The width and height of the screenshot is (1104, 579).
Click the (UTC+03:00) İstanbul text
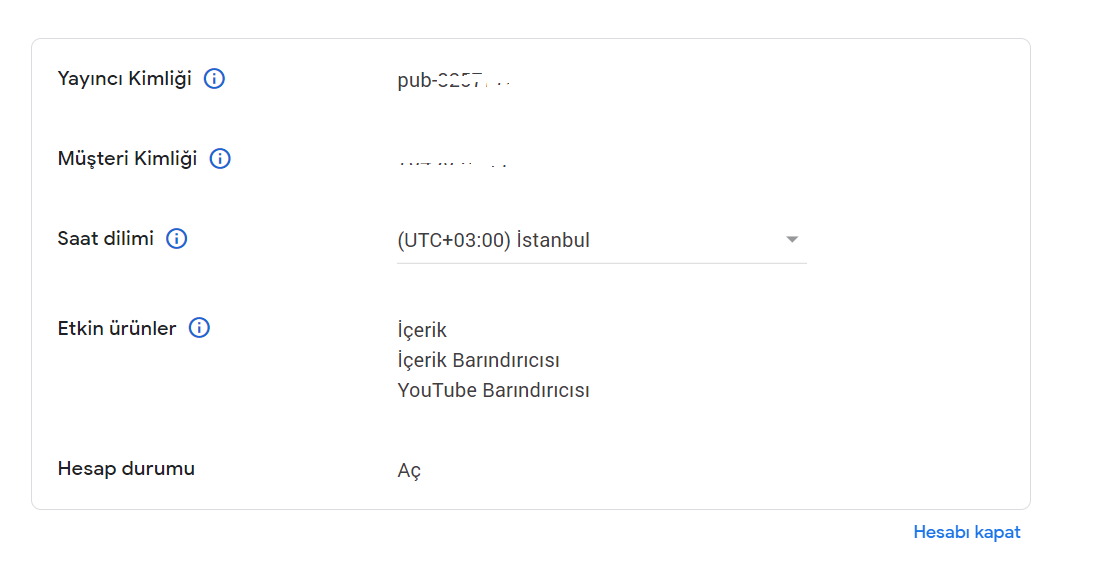(493, 240)
